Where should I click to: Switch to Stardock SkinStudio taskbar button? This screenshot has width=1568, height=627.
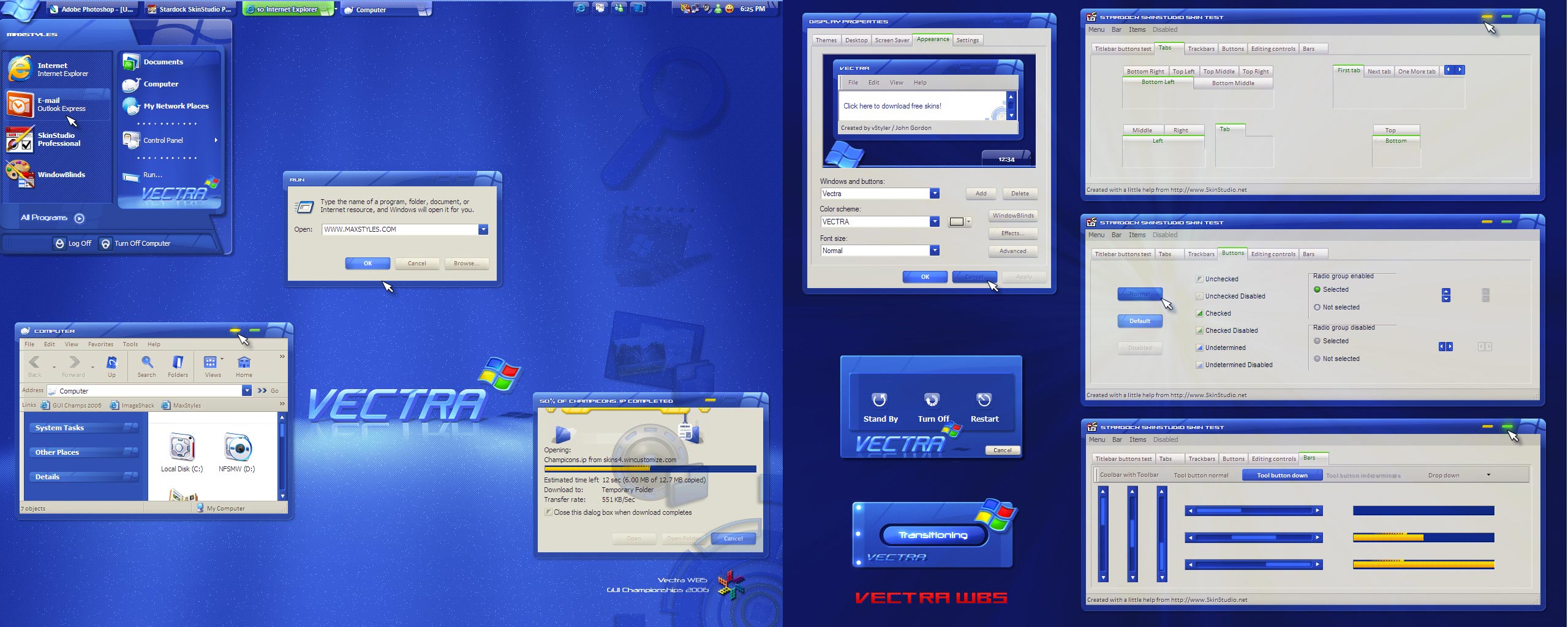coord(189,9)
